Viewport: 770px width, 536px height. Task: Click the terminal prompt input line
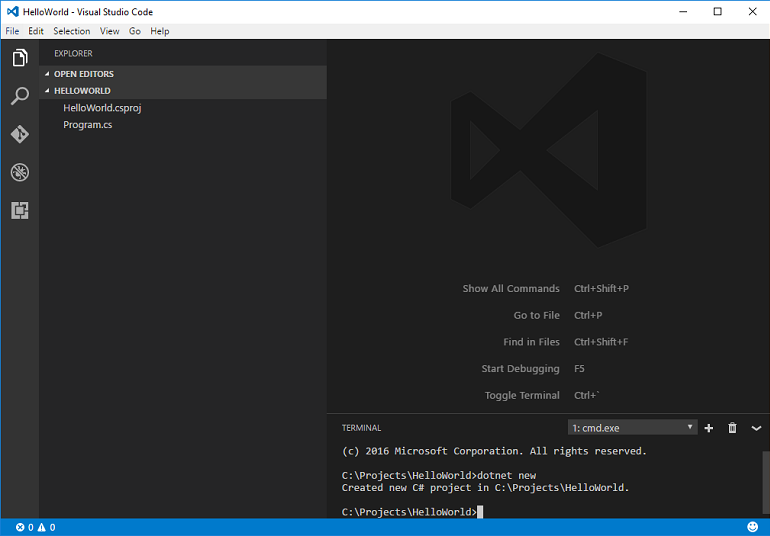click(x=412, y=512)
